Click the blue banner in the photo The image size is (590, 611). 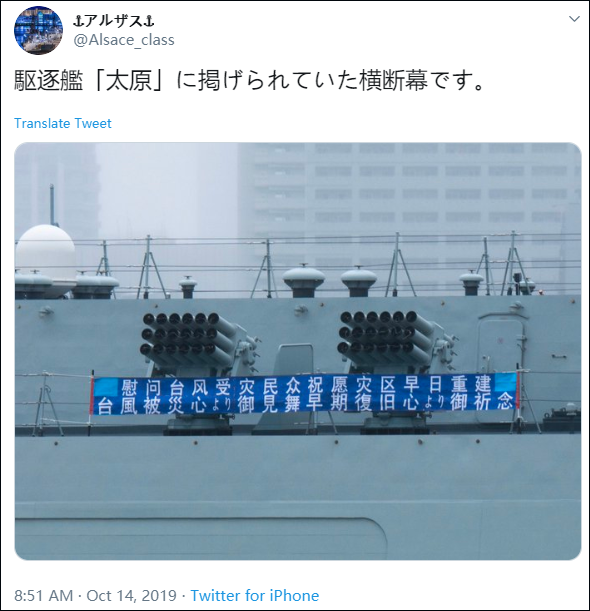pyautogui.click(x=305, y=394)
